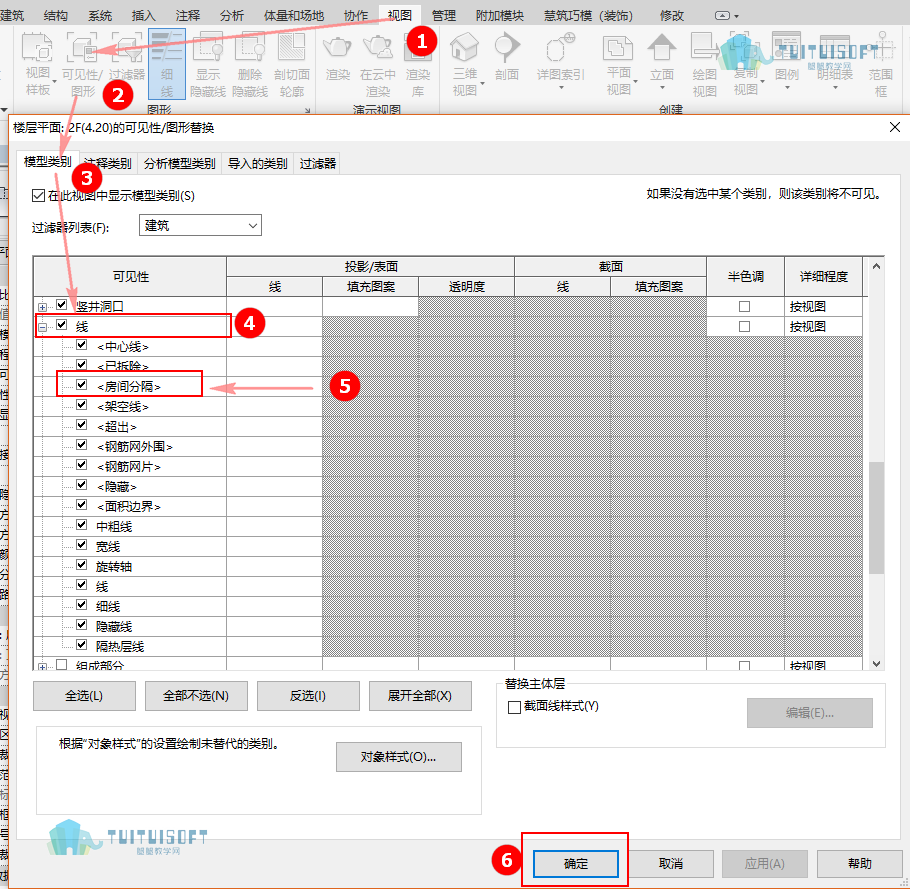Open the 平面视图 plan views tool
Screen dimensions: 910x889
(619, 64)
